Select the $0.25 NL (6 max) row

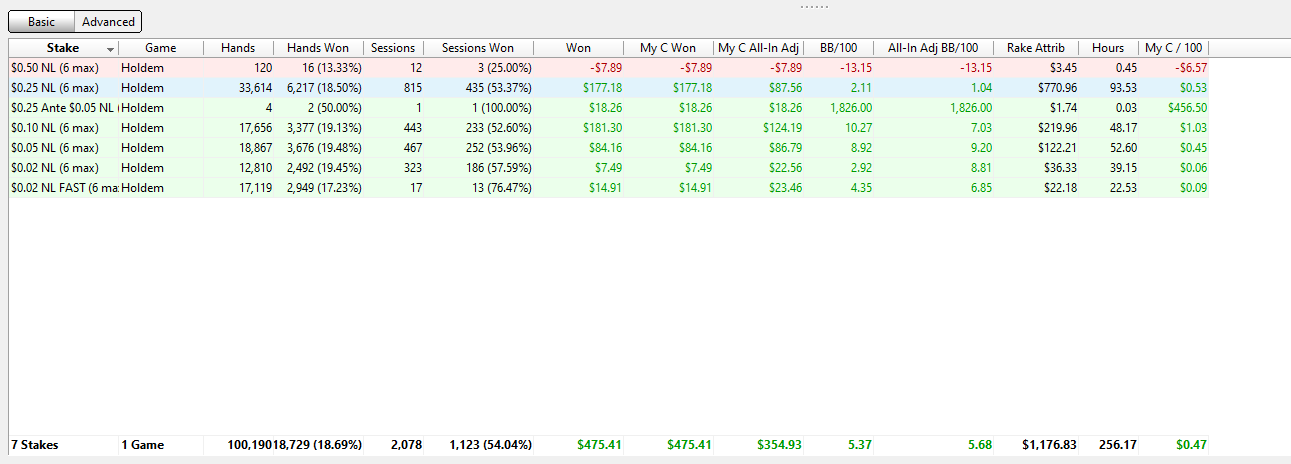(x=609, y=88)
